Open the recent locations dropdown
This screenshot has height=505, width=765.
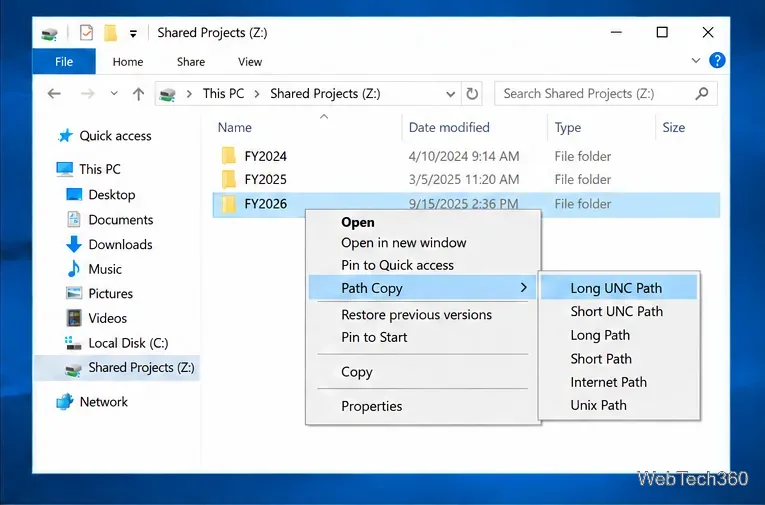click(x=114, y=93)
